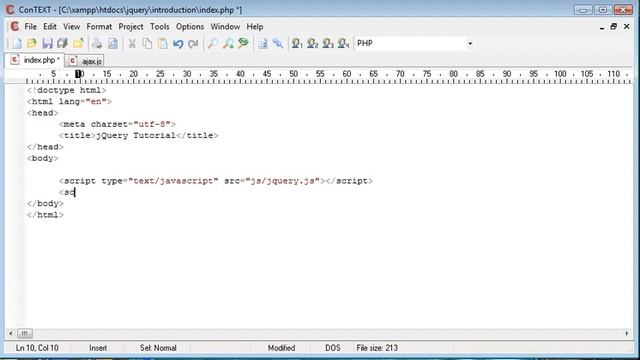
Task: Click the opening '<body>' code line
Action: click(43, 158)
